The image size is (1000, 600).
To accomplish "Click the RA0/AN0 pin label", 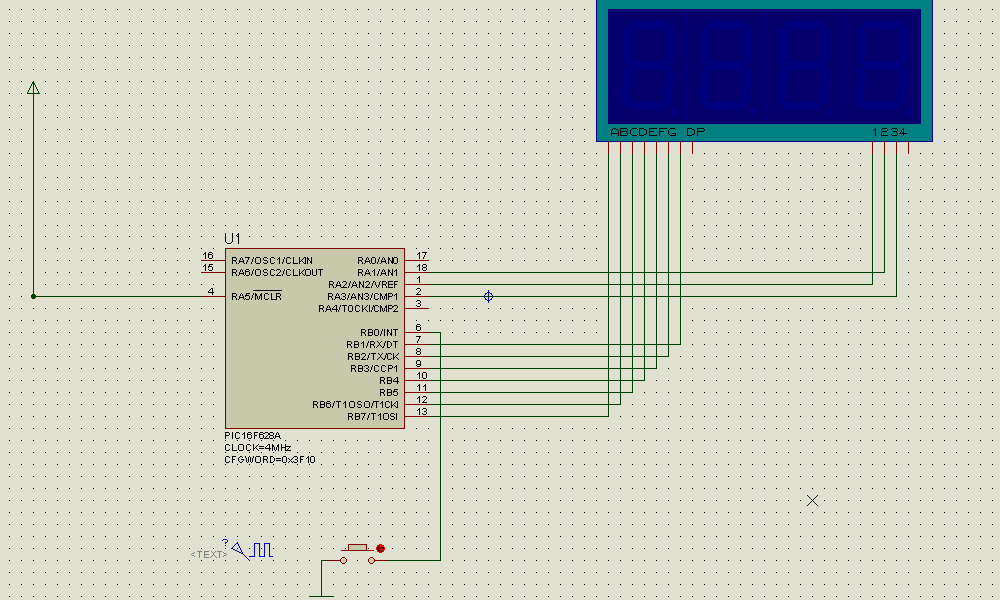I will 378,261.
